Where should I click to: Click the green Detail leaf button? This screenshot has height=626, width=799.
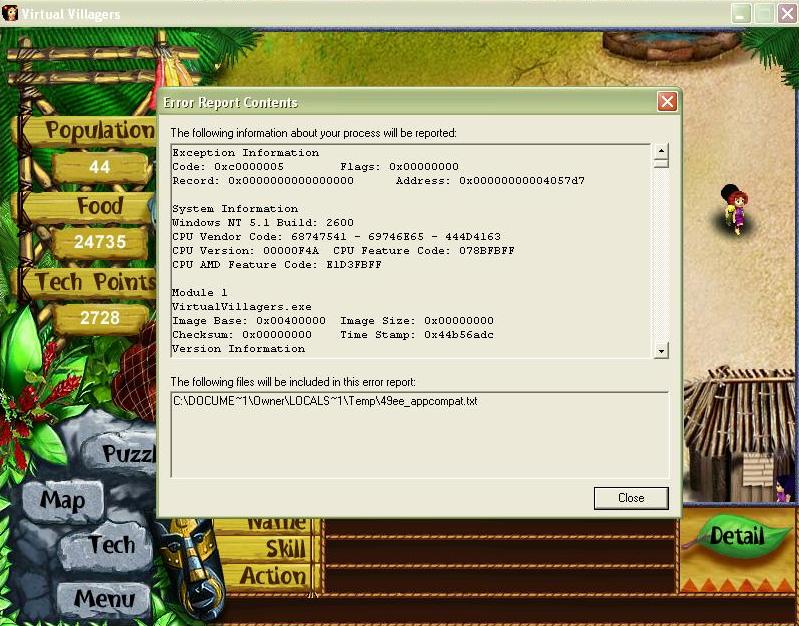point(737,537)
